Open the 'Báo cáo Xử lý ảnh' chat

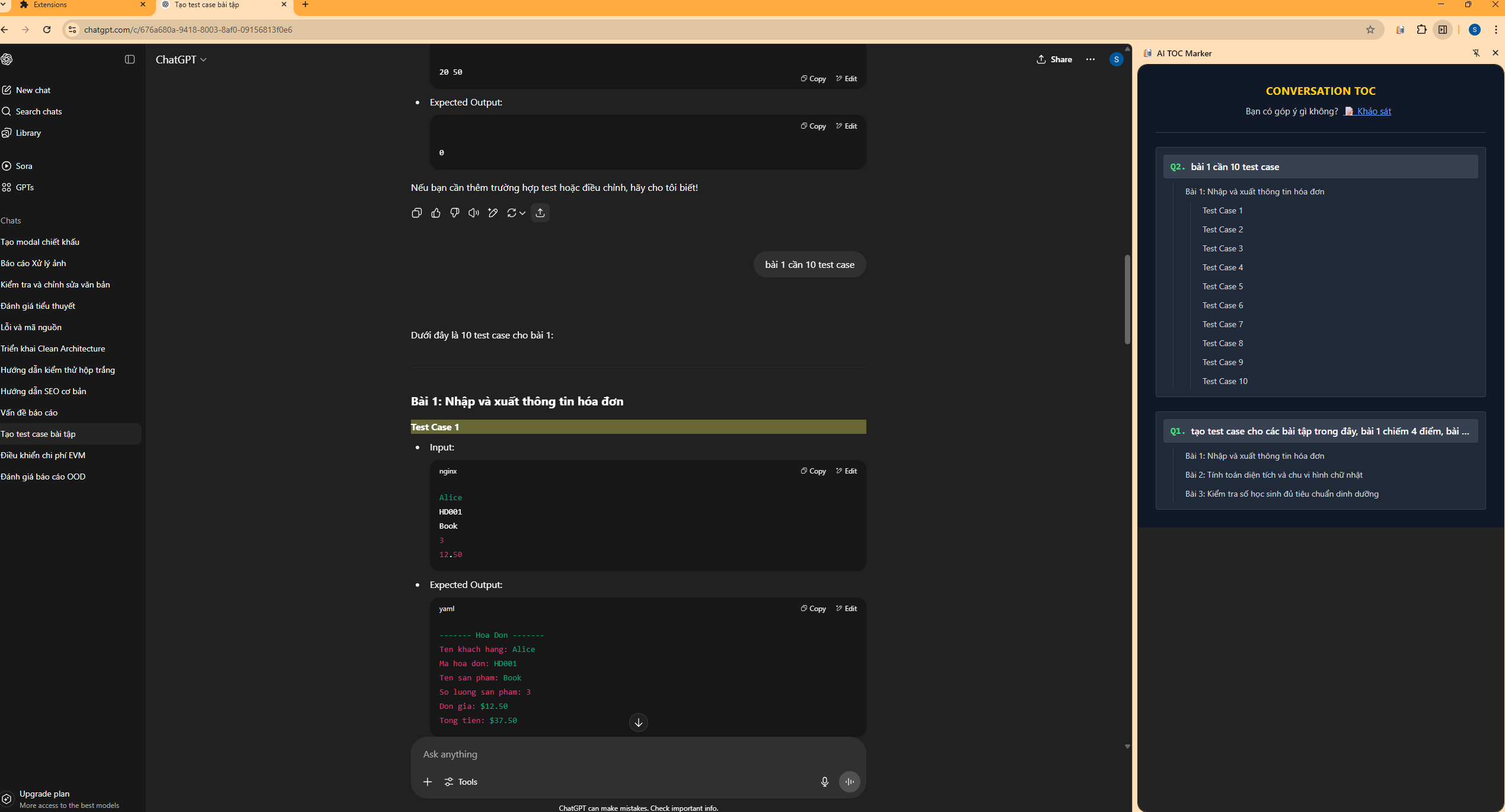[33, 263]
